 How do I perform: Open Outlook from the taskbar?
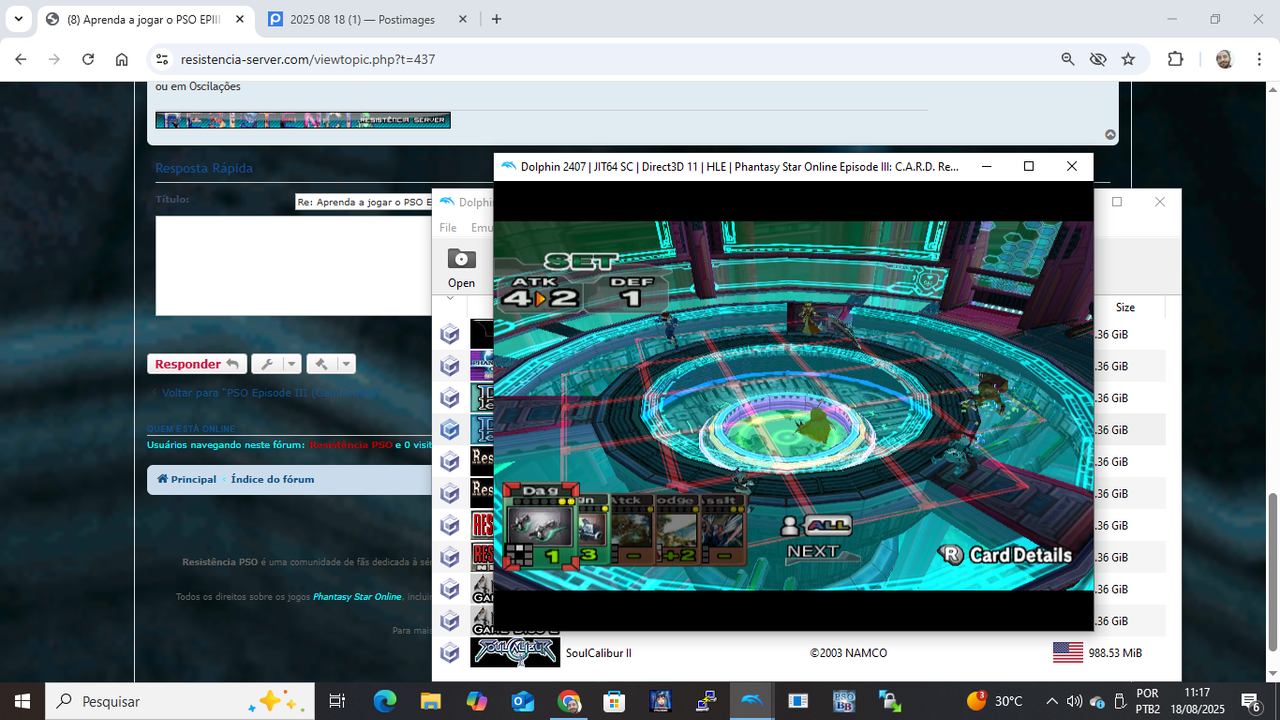pyautogui.click(x=523, y=701)
